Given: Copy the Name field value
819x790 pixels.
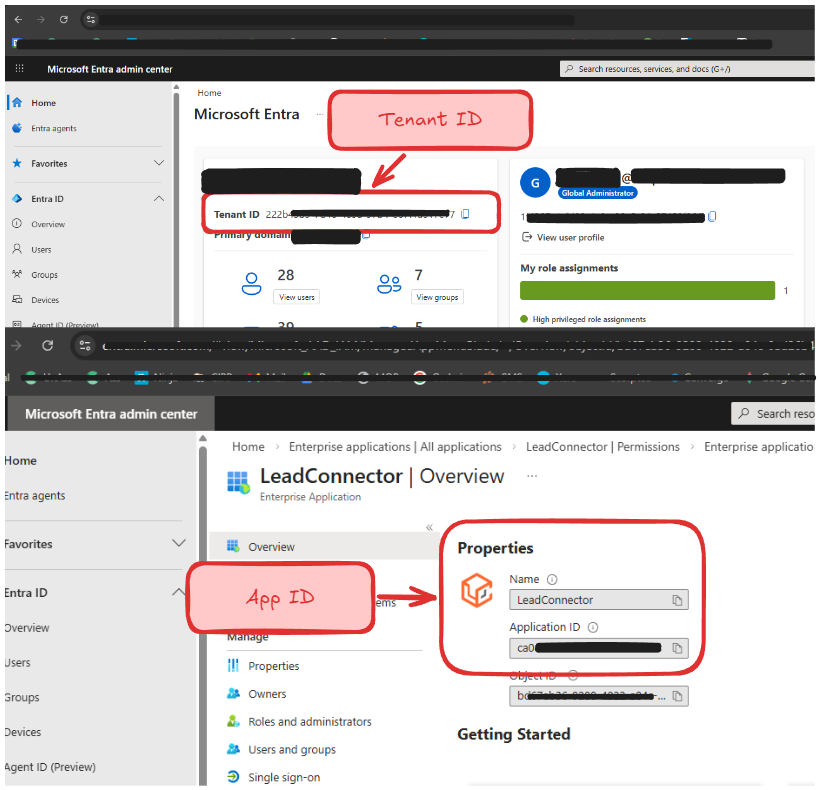Looking at the screenshot, I should click(x=677, y=600).
